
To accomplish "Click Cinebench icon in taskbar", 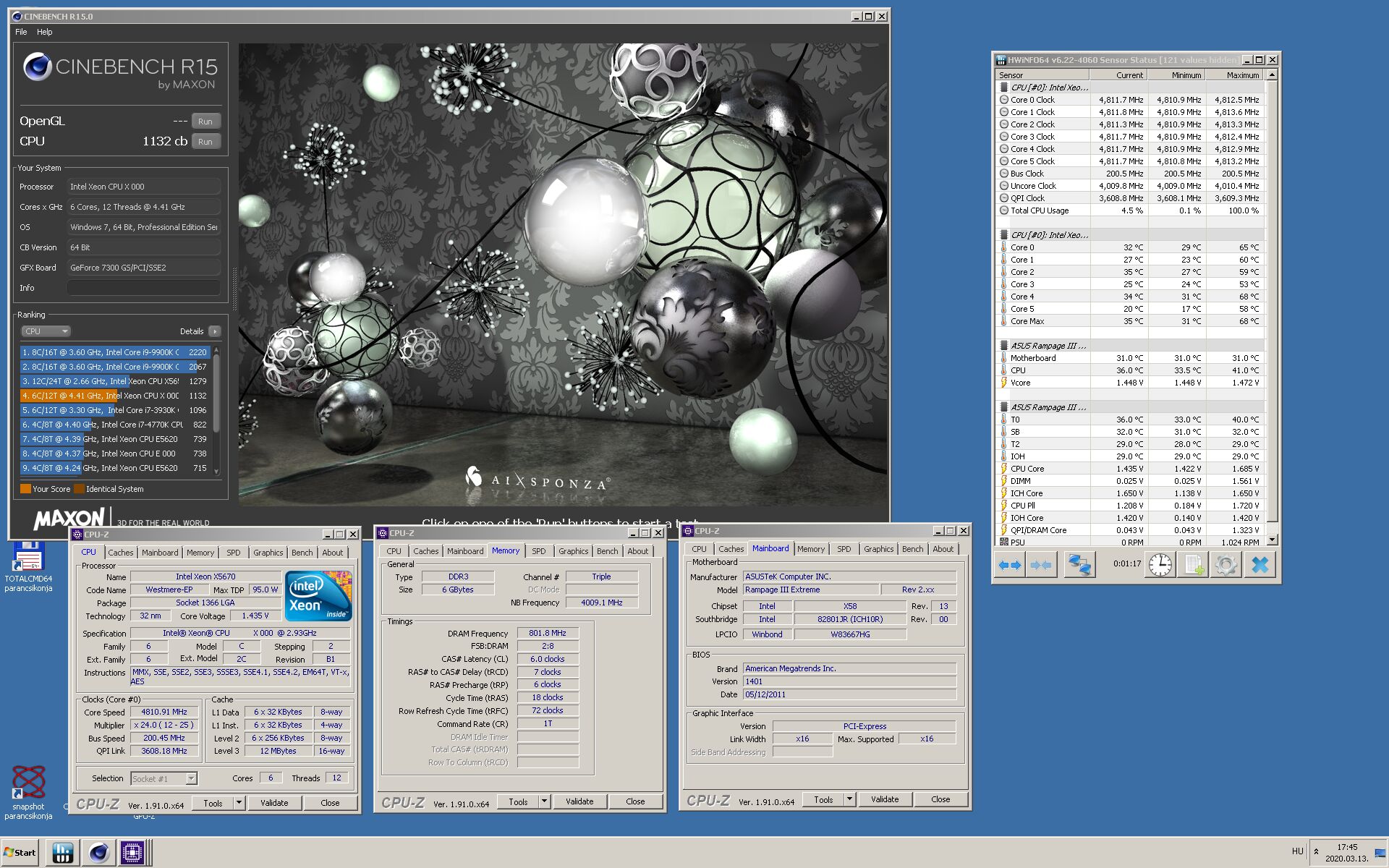I will (x=98, y=853).
